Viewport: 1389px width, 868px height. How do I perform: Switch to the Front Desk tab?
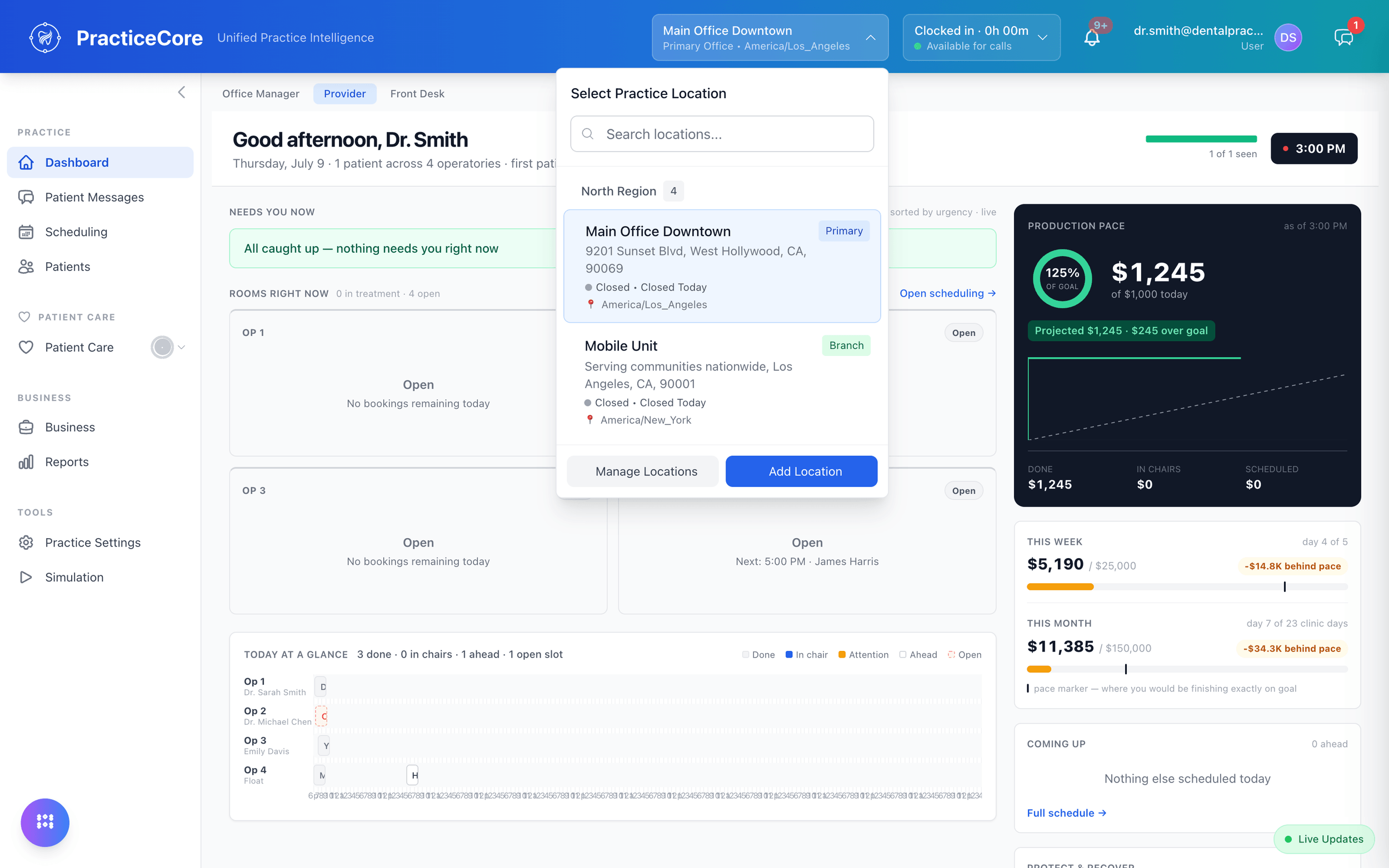(x=417, y=93)
